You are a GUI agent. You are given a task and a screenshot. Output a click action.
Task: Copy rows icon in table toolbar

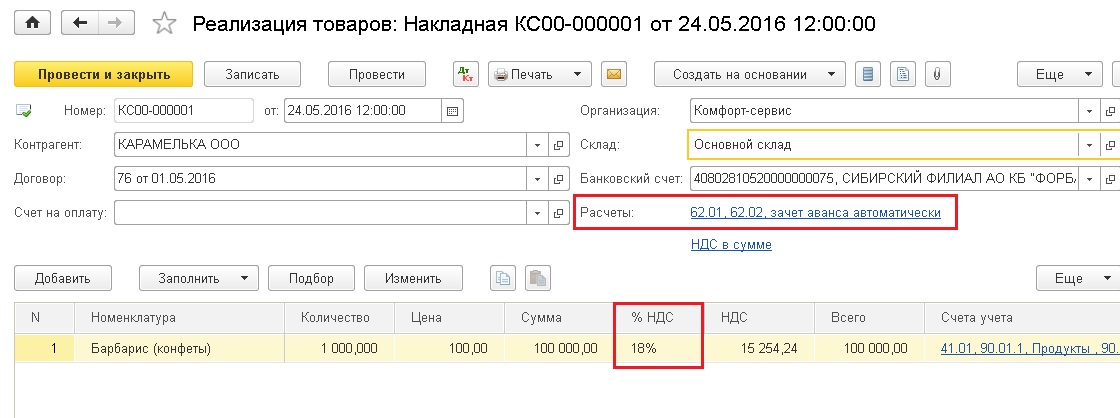[x=503, y=278]
